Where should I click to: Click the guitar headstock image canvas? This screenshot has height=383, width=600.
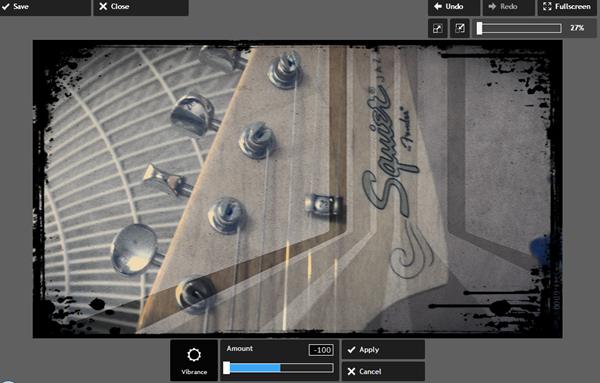297,189
